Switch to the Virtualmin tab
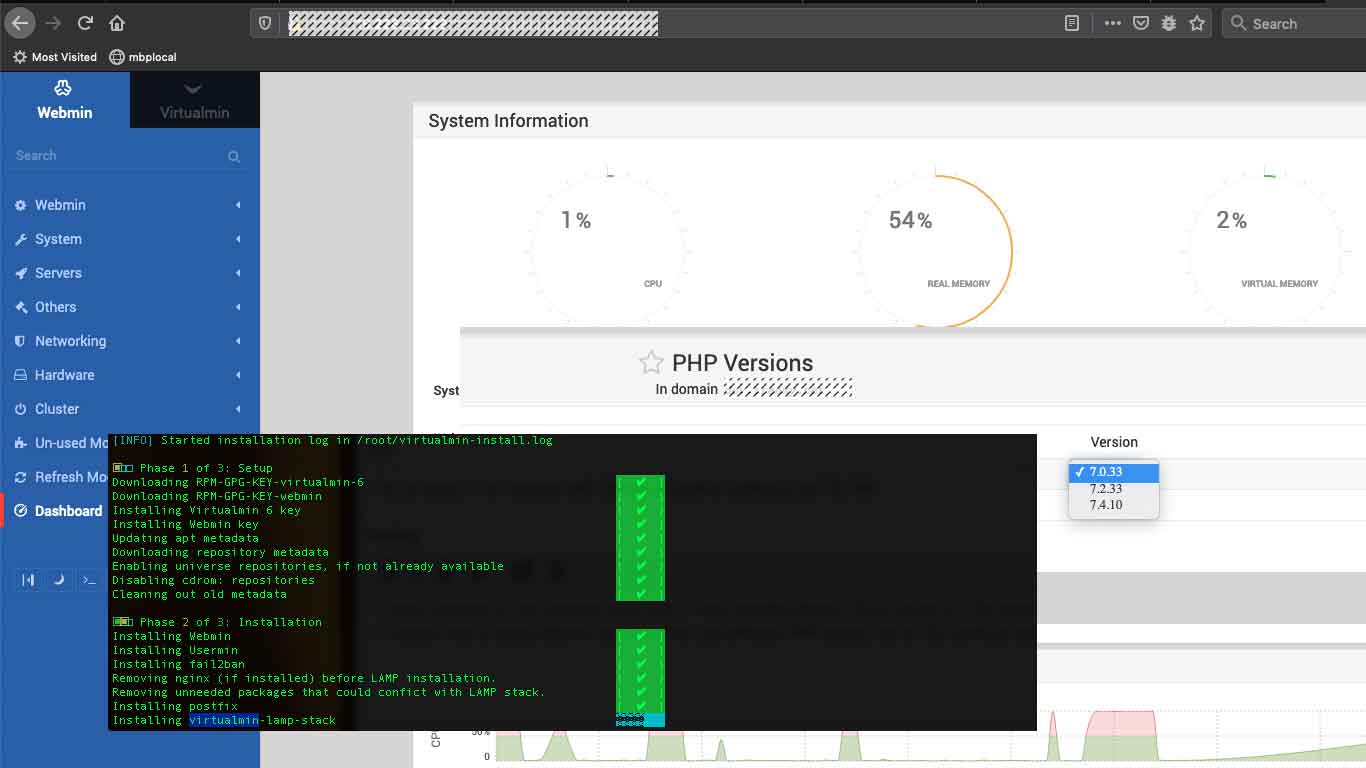 (x=195, y=100)
